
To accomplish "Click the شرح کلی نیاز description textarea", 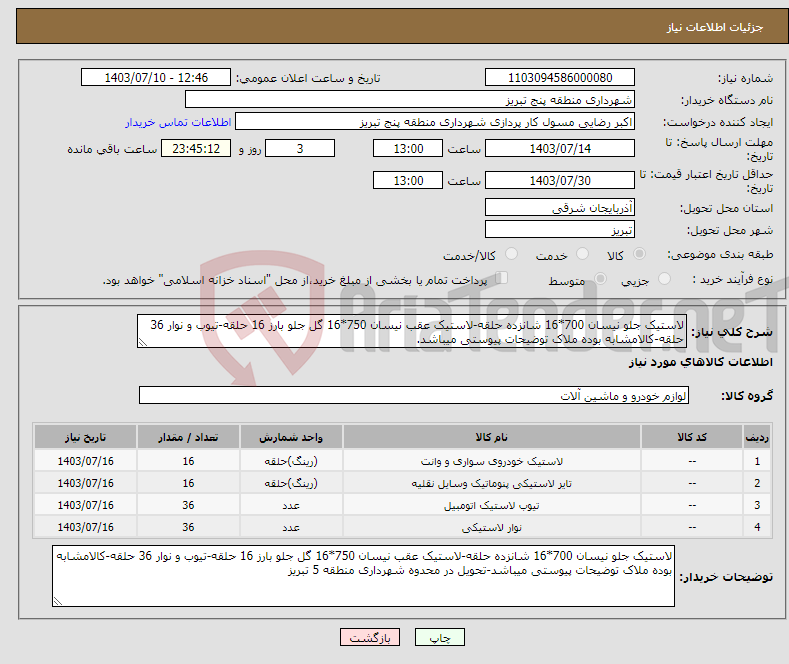I will click(x=412, y=331).
